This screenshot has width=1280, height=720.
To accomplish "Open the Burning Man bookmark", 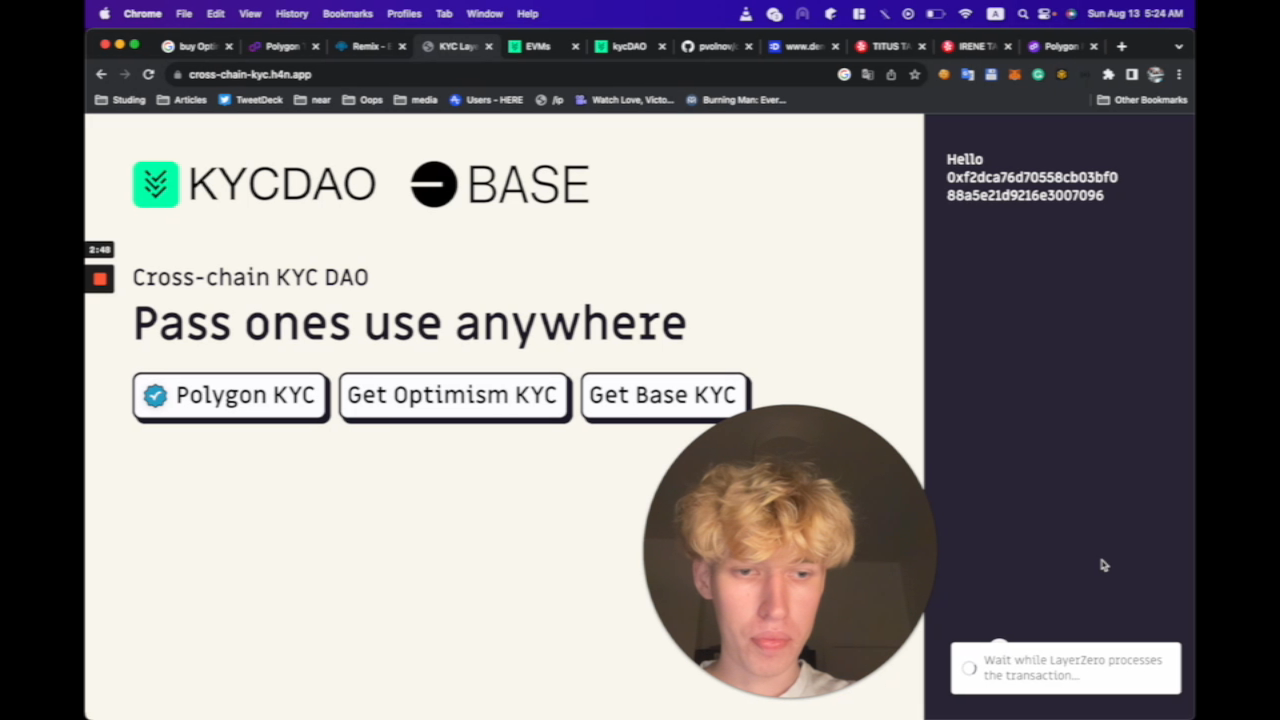I will [736, 100].
